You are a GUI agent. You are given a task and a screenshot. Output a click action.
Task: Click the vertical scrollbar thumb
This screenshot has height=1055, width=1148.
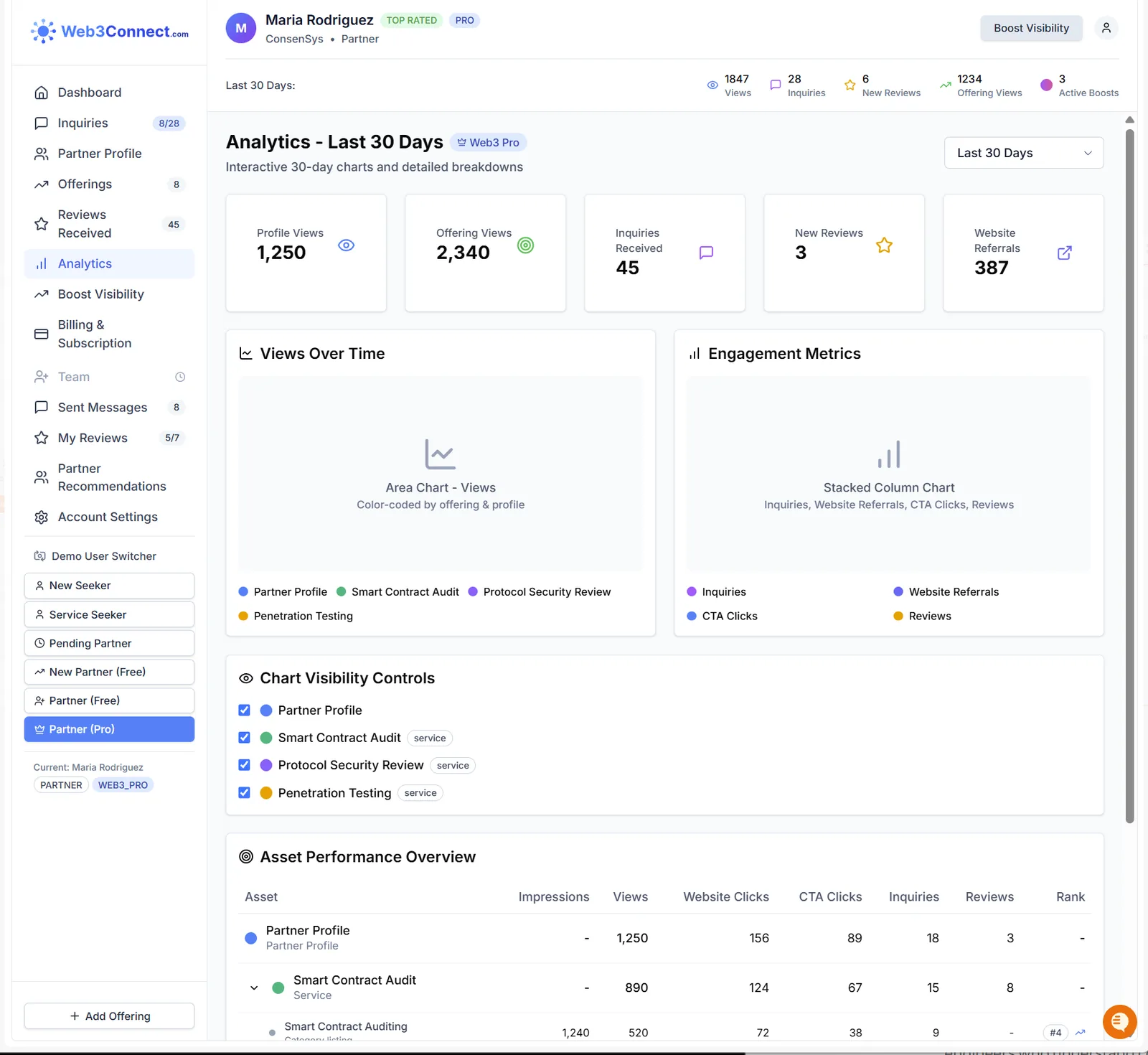[1129, 476]
